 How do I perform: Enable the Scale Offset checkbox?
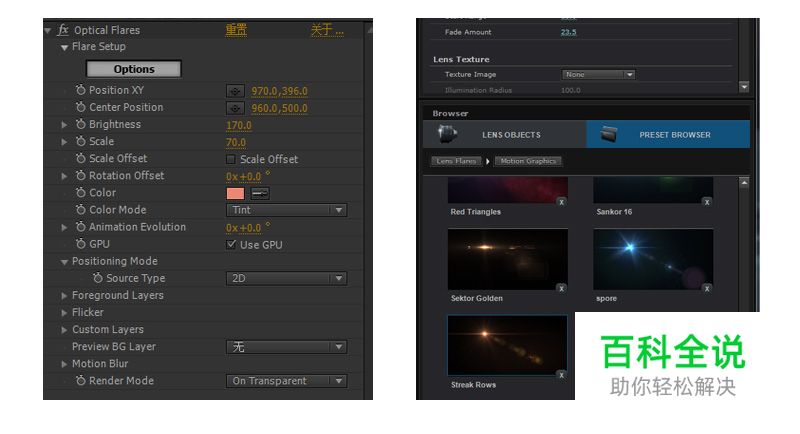click(231, 159)
